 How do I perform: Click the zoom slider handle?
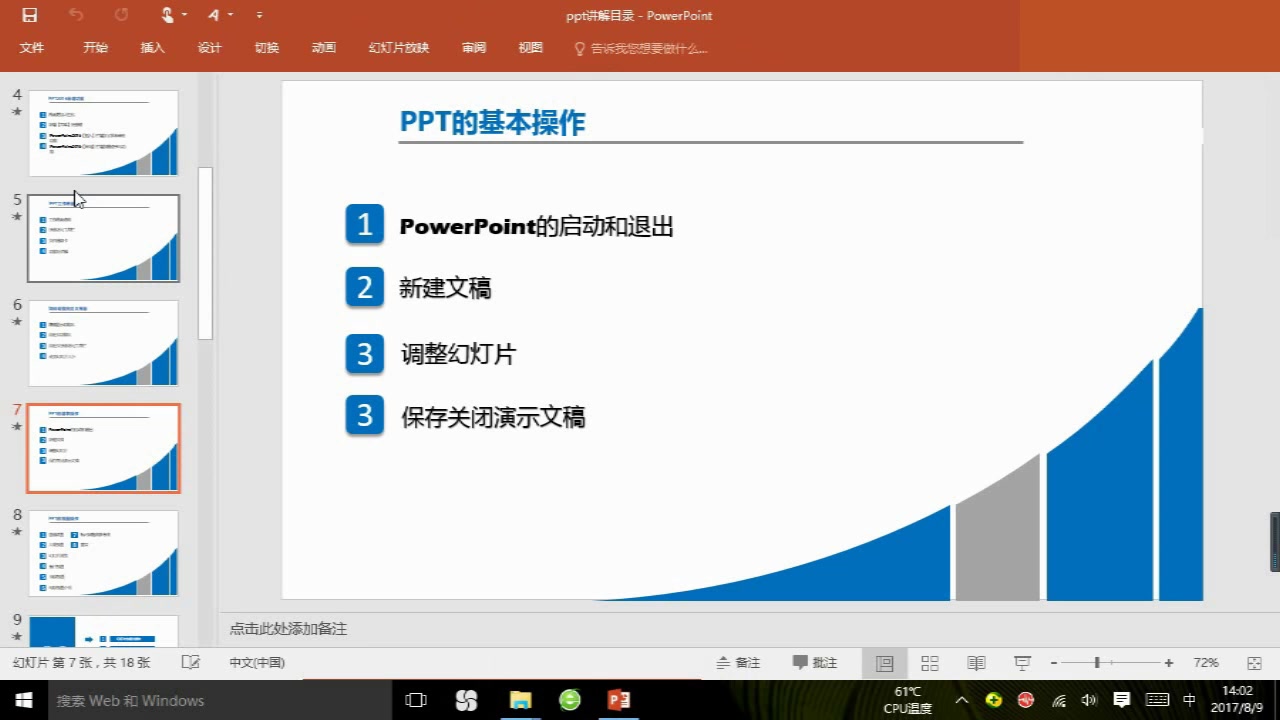coord(1097,663)
